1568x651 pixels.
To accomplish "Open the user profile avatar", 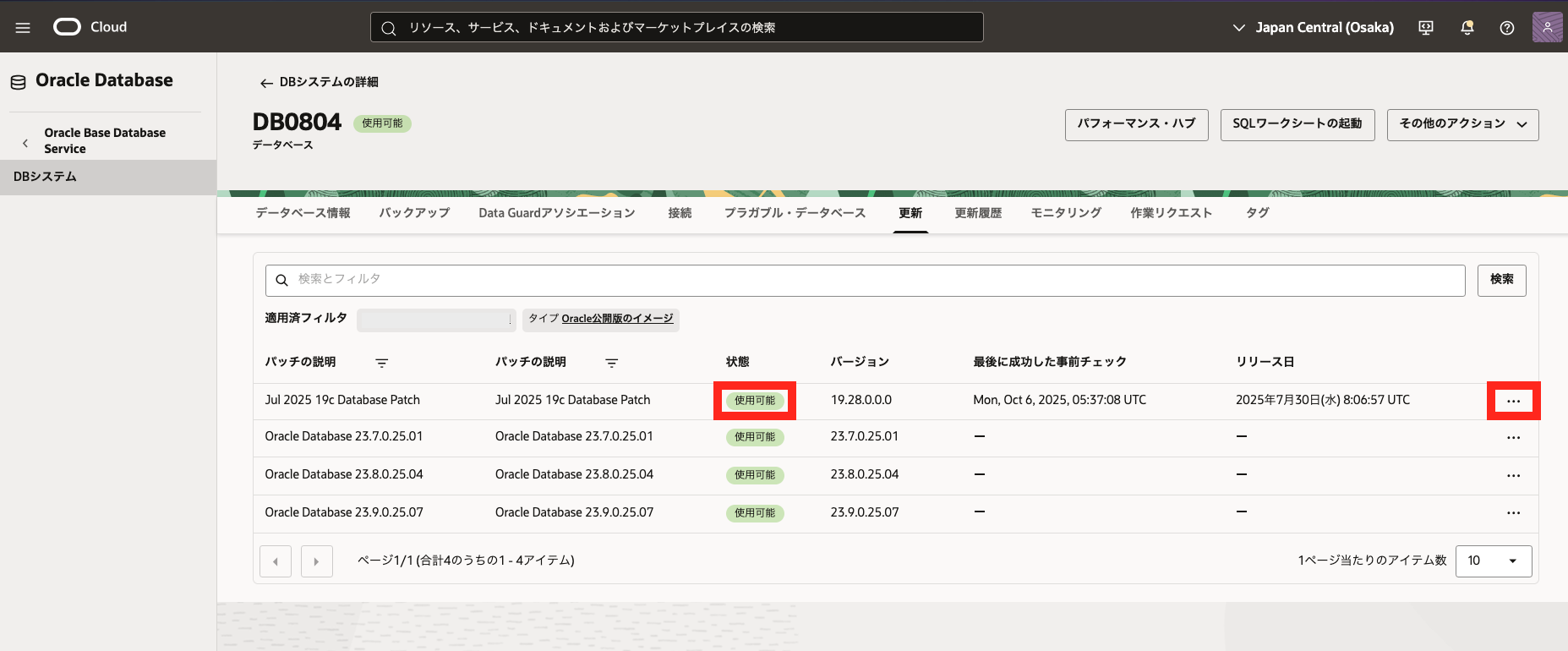I will 1547,27.
